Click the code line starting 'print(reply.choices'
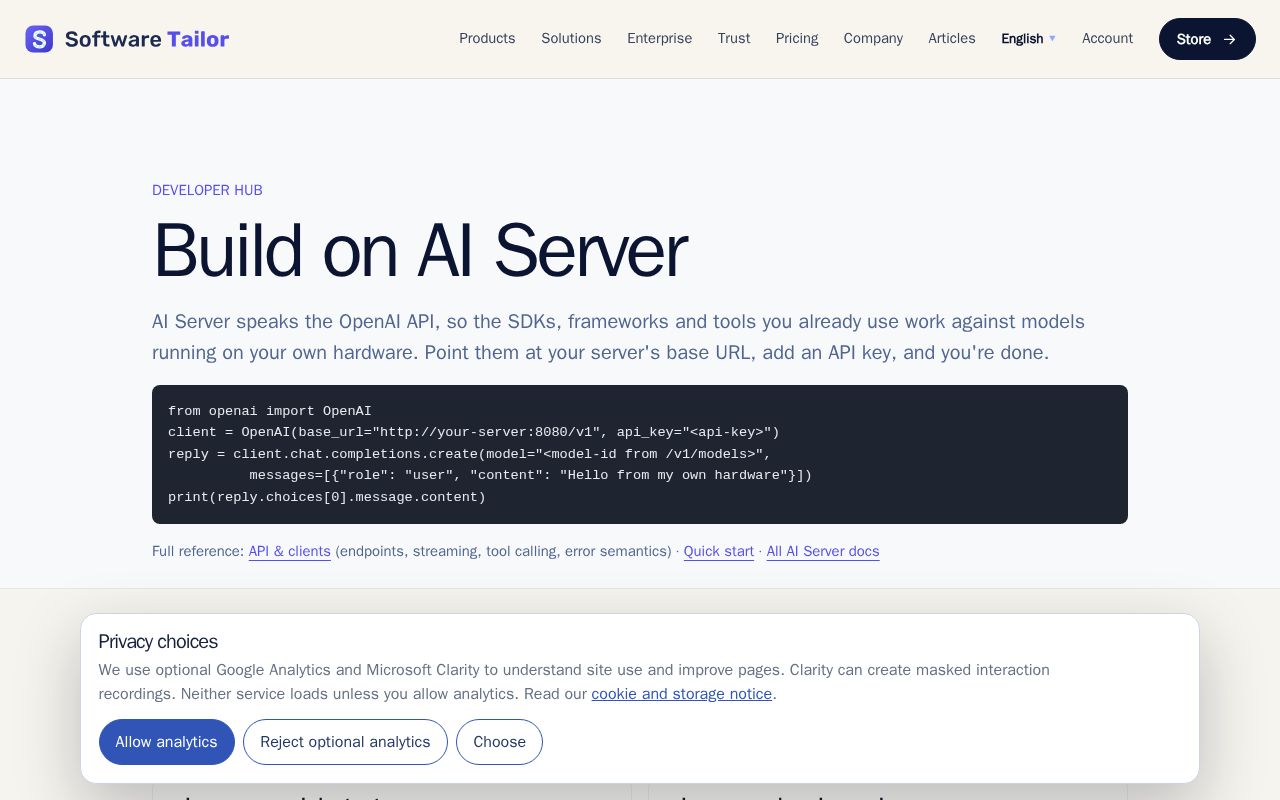Screen dimensions: 1280x800 click(x=327, y=497)
